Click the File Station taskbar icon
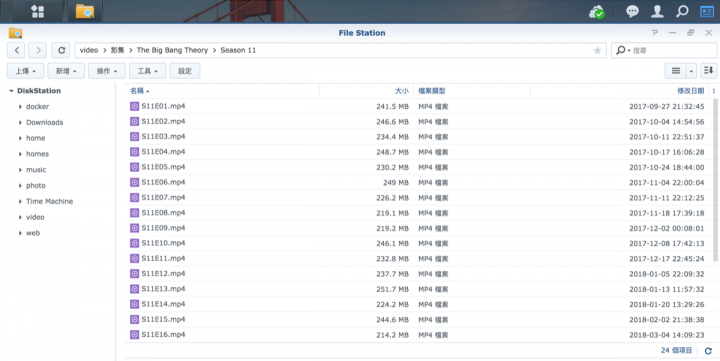 (85, 11)
